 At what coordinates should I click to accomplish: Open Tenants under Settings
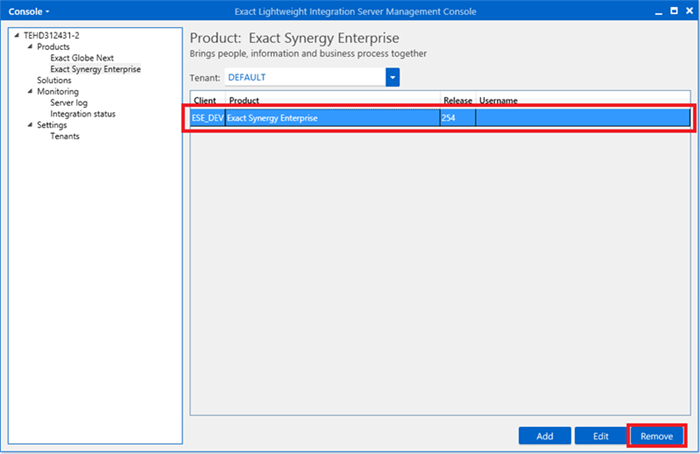pyautogui.click(x=65, y=136)
